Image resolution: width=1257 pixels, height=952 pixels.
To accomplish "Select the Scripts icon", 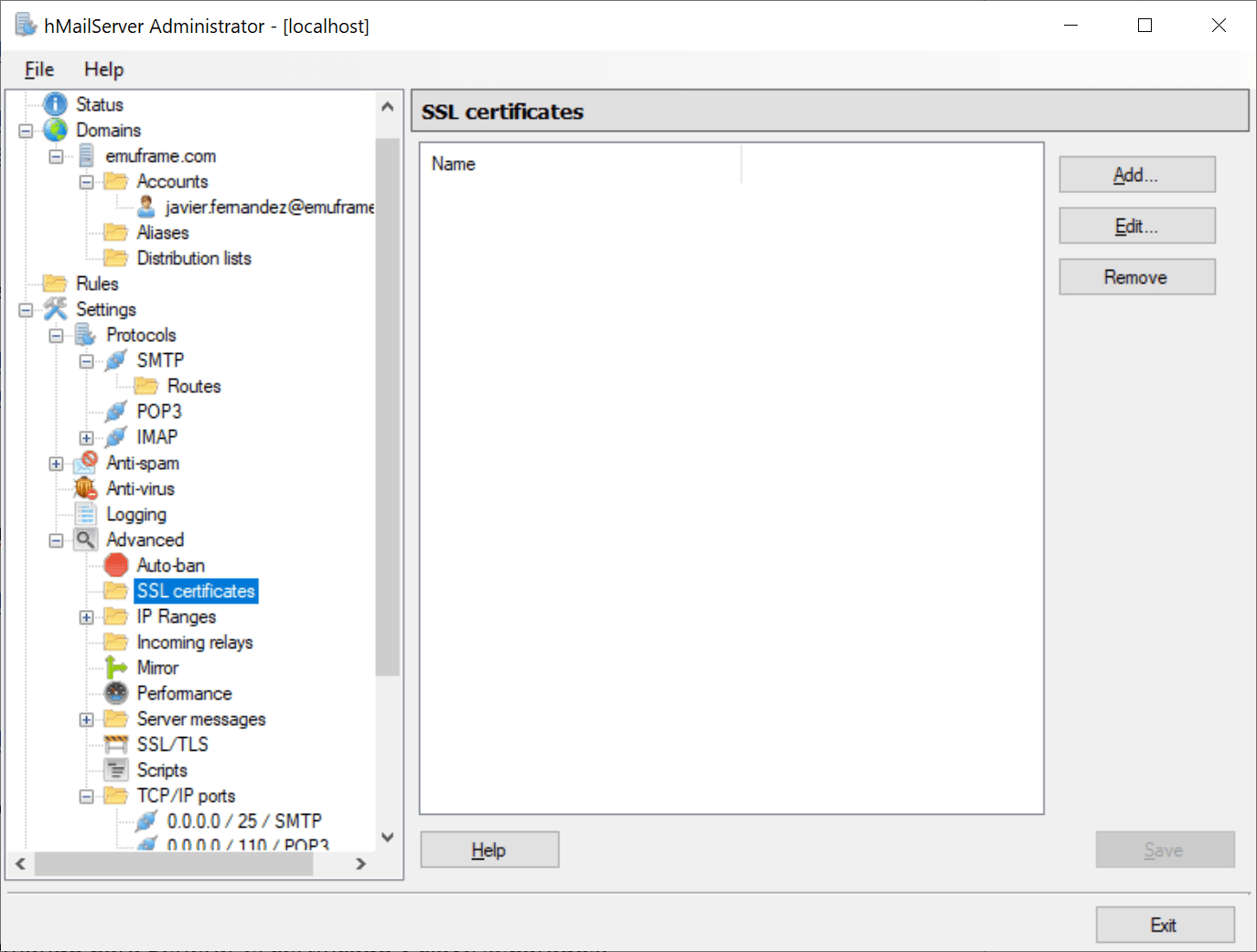I will [x=115, y=769].
